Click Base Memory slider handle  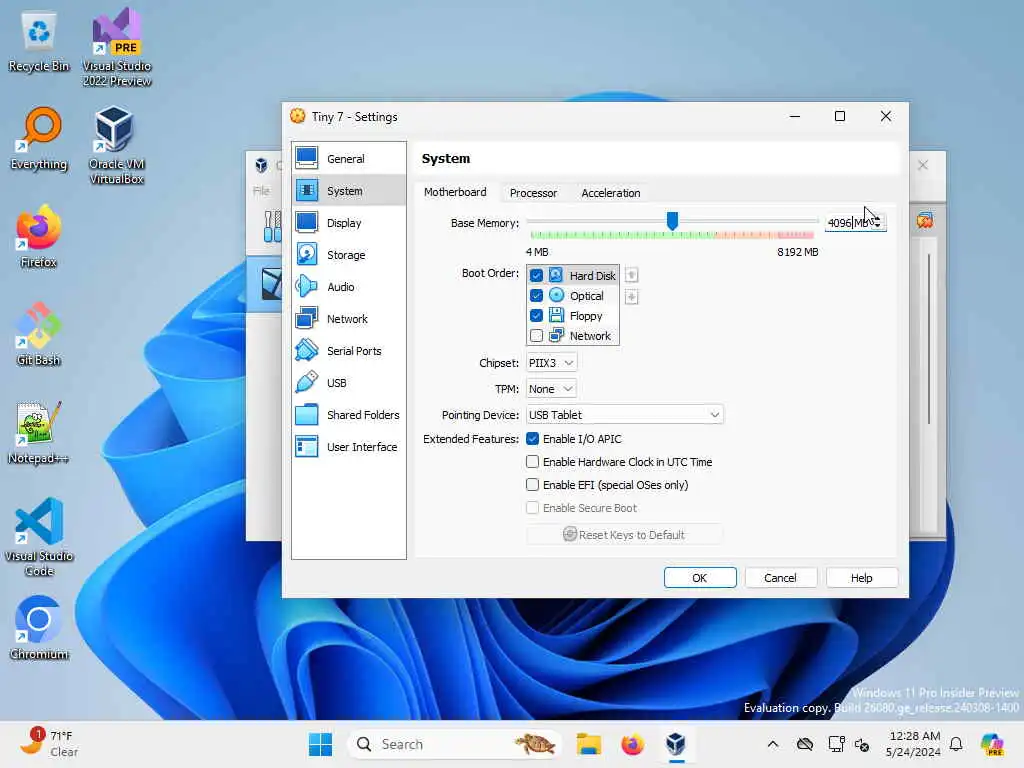click(672, 221)
